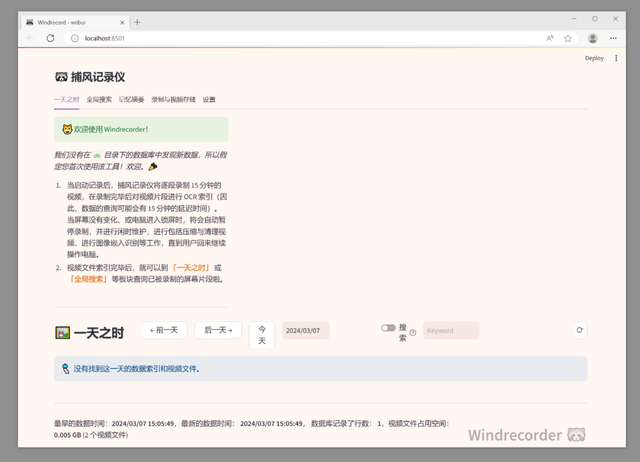Open a new browser tab with the plus icon

coord(137,22)
